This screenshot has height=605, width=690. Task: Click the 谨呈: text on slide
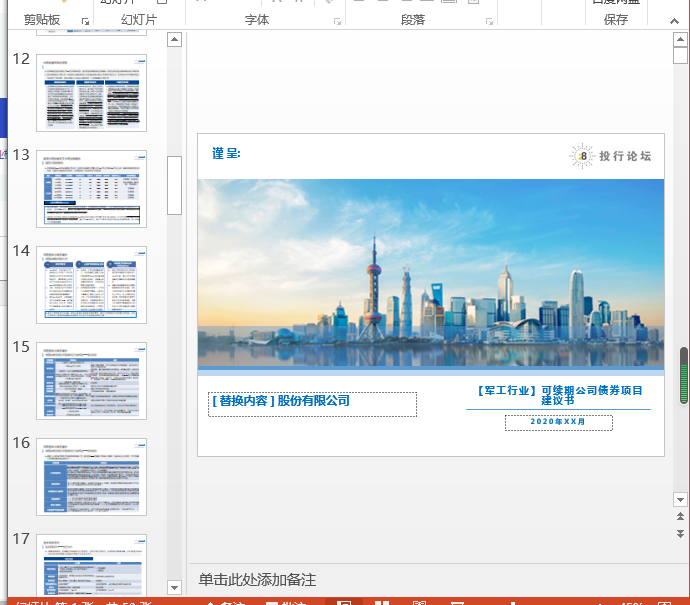(226, 153)
